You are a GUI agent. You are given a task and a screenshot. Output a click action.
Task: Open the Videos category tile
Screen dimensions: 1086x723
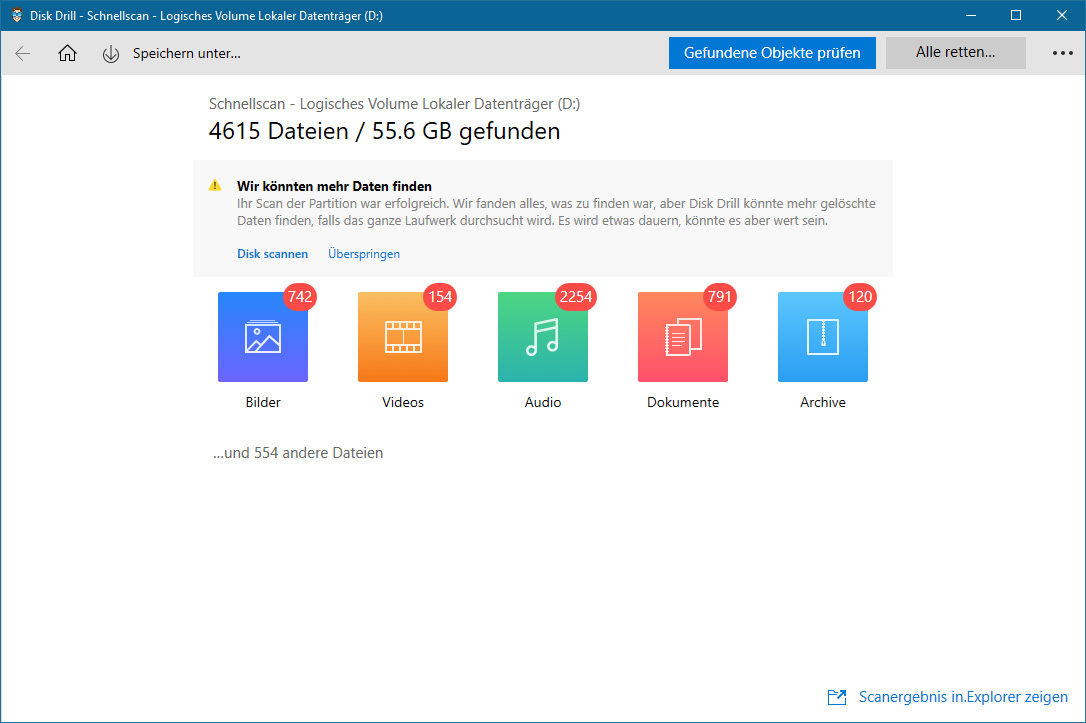(403, 337)
